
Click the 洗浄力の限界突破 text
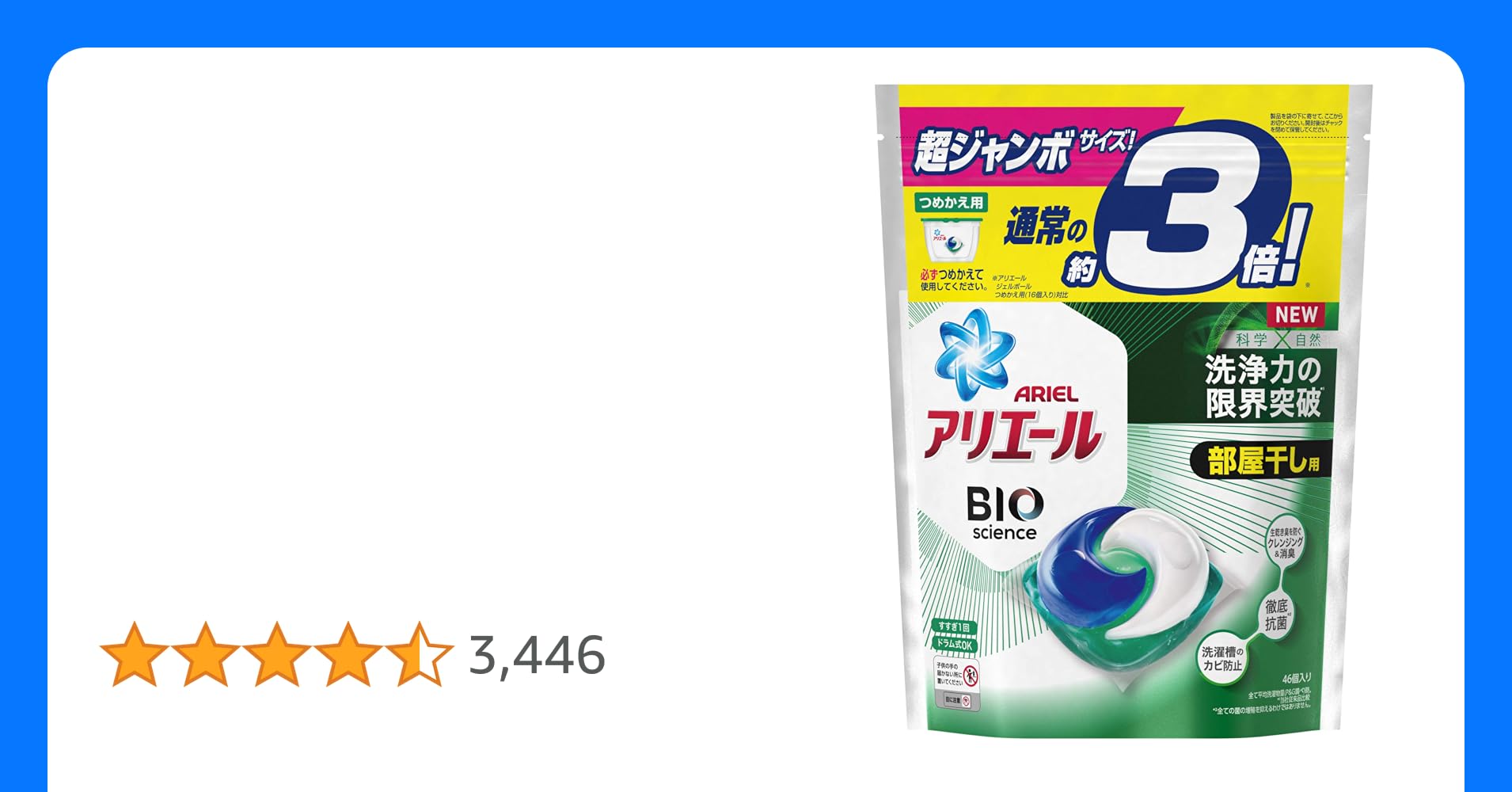tap(1263, 386)
